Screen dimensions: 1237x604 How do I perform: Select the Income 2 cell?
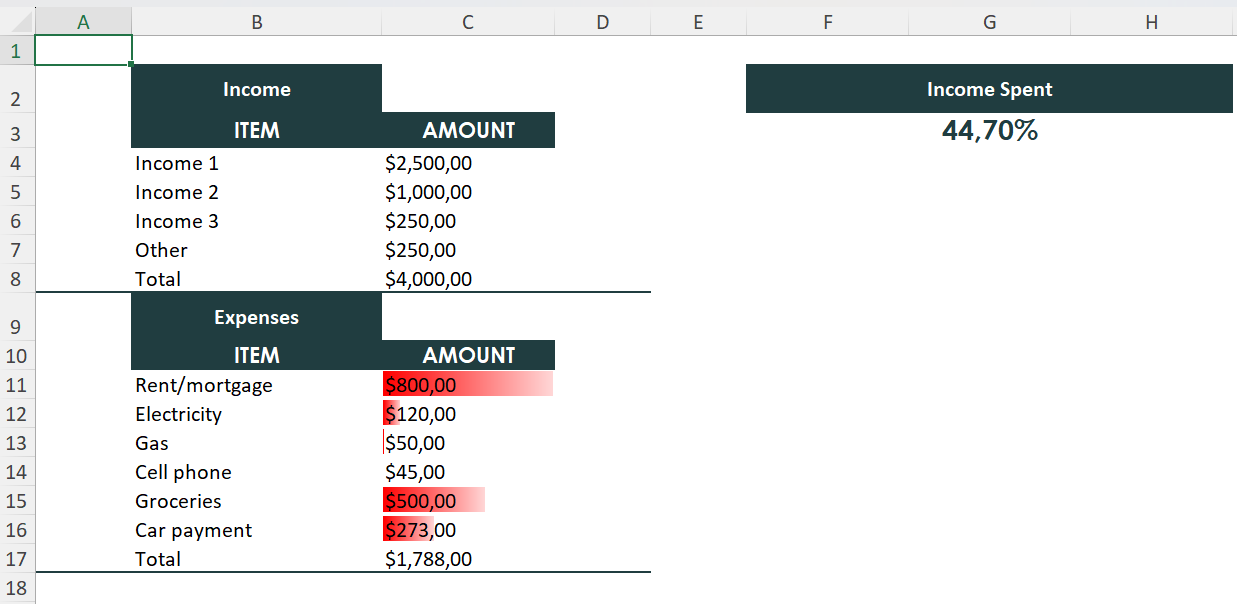click(256, 192)
